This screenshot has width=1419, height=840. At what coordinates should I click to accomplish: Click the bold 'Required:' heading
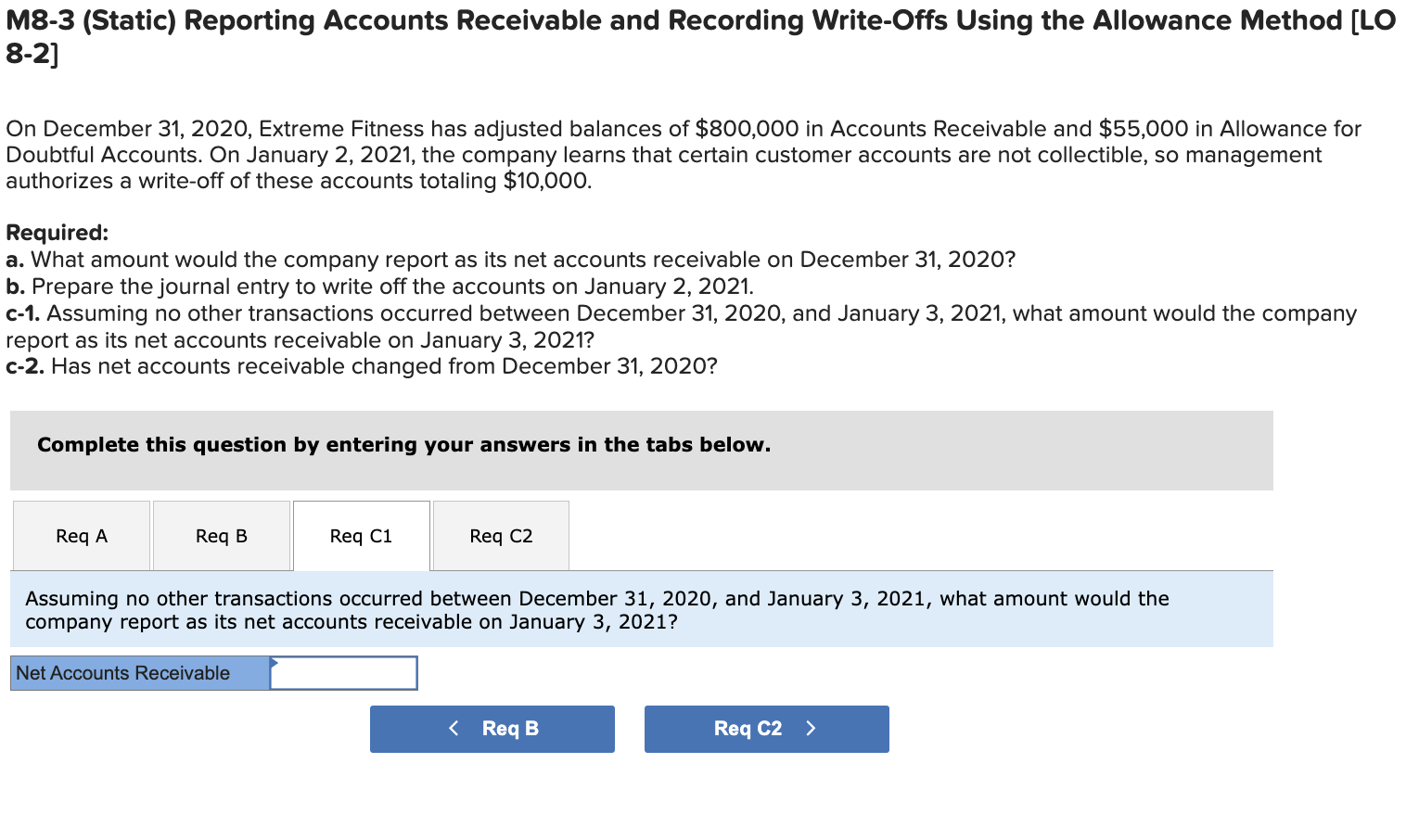(x=58, y=233)
